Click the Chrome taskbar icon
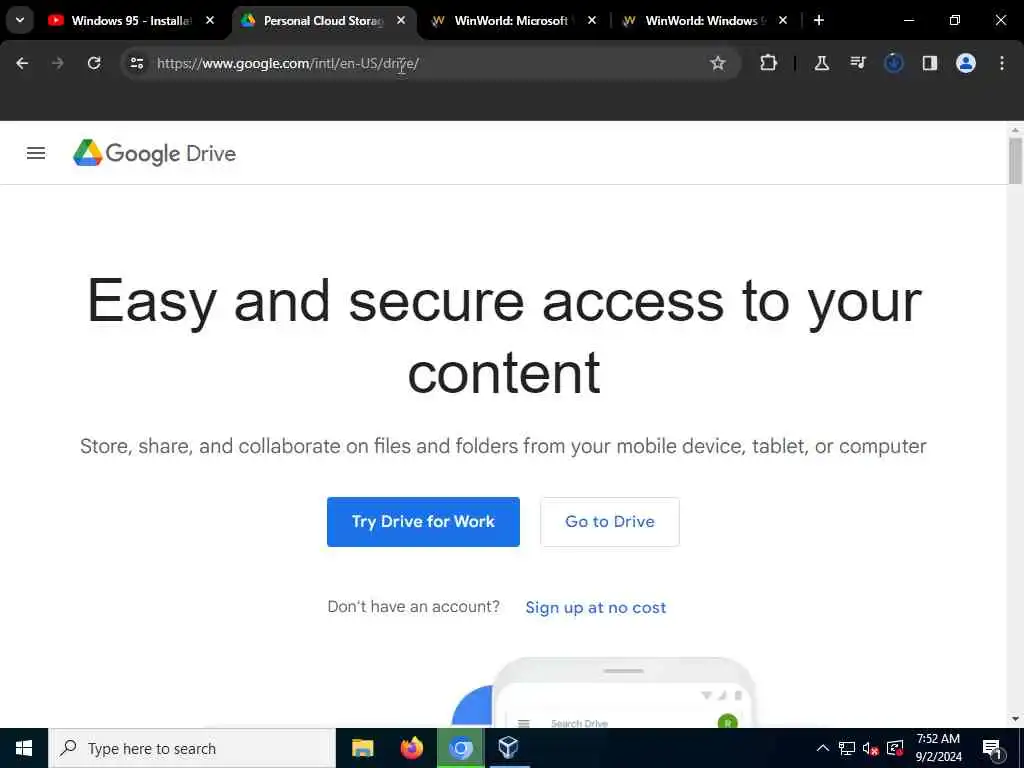The image size is (1024, 768). (460, 748)
